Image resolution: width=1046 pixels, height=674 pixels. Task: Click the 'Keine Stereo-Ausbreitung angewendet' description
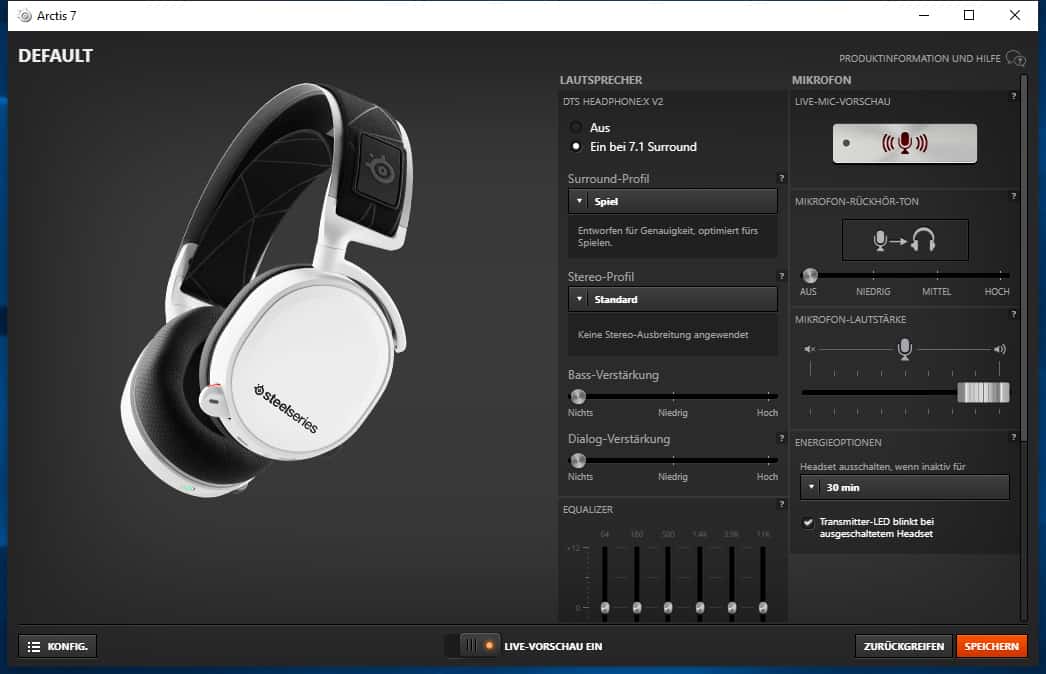click(663, 335)
